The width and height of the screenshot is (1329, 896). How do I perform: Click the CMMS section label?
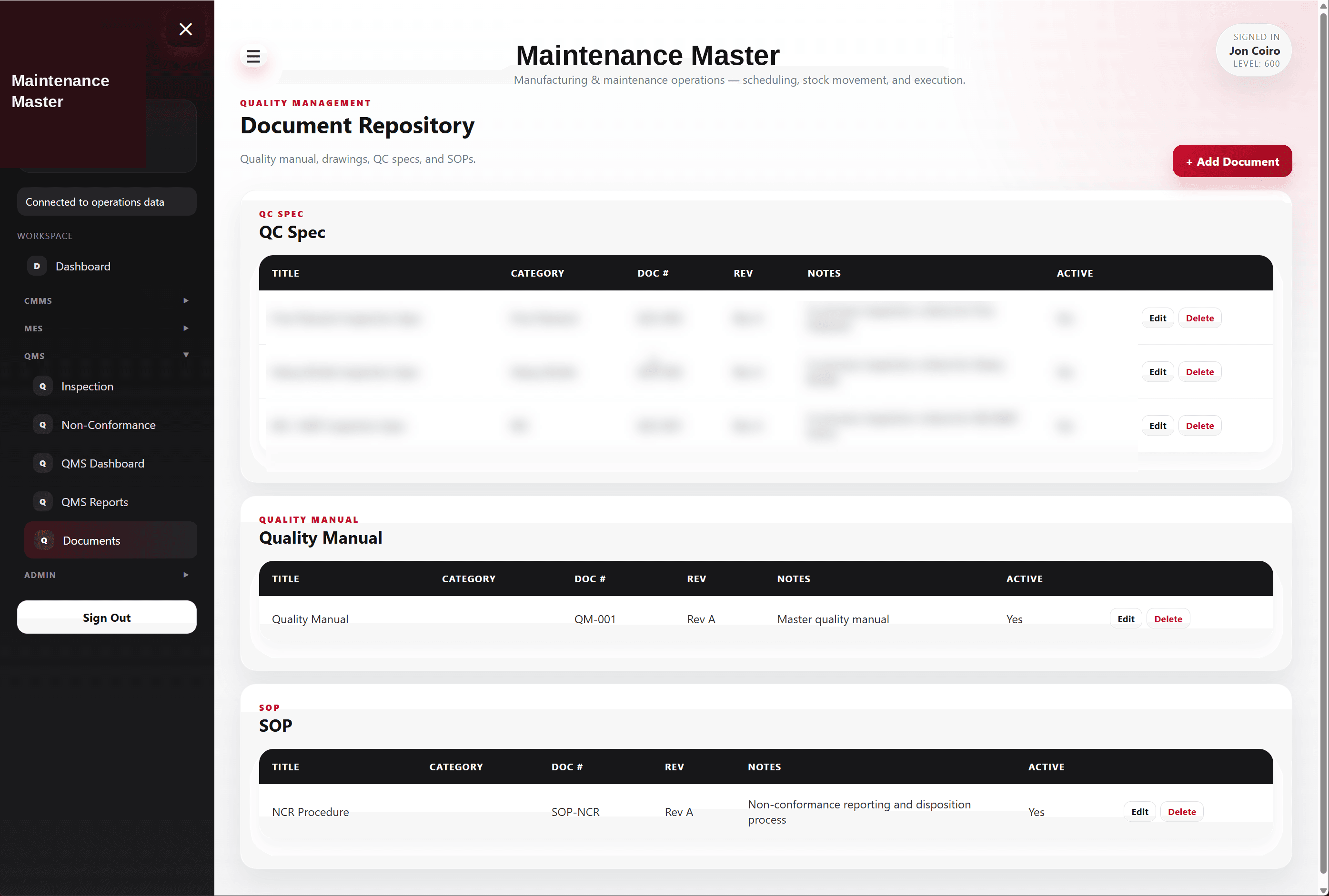(x=38, y=300)
